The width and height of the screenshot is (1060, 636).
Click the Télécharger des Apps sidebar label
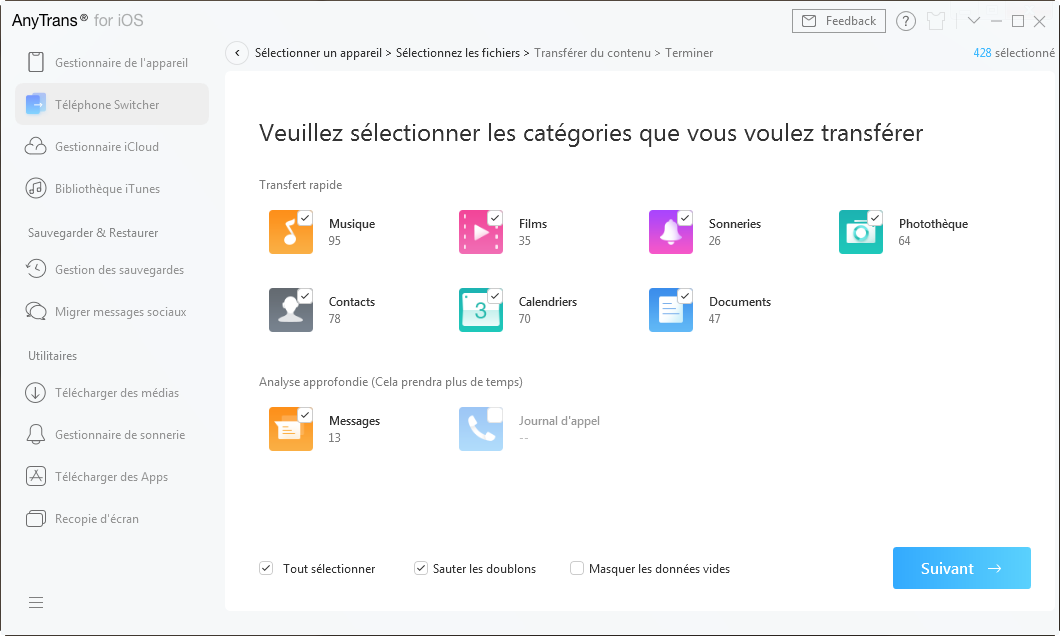[111, 476]
